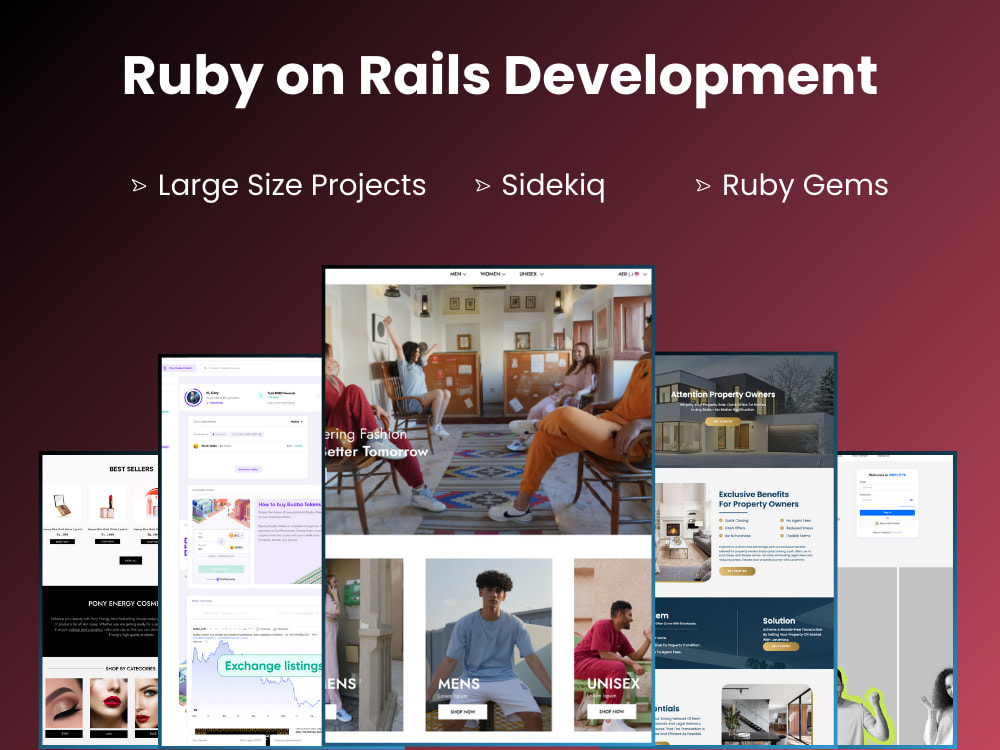This screenshot has width=1000, height=750.
Task: Open the MEN dropdown in fashion site
Action: pos(458,274)
